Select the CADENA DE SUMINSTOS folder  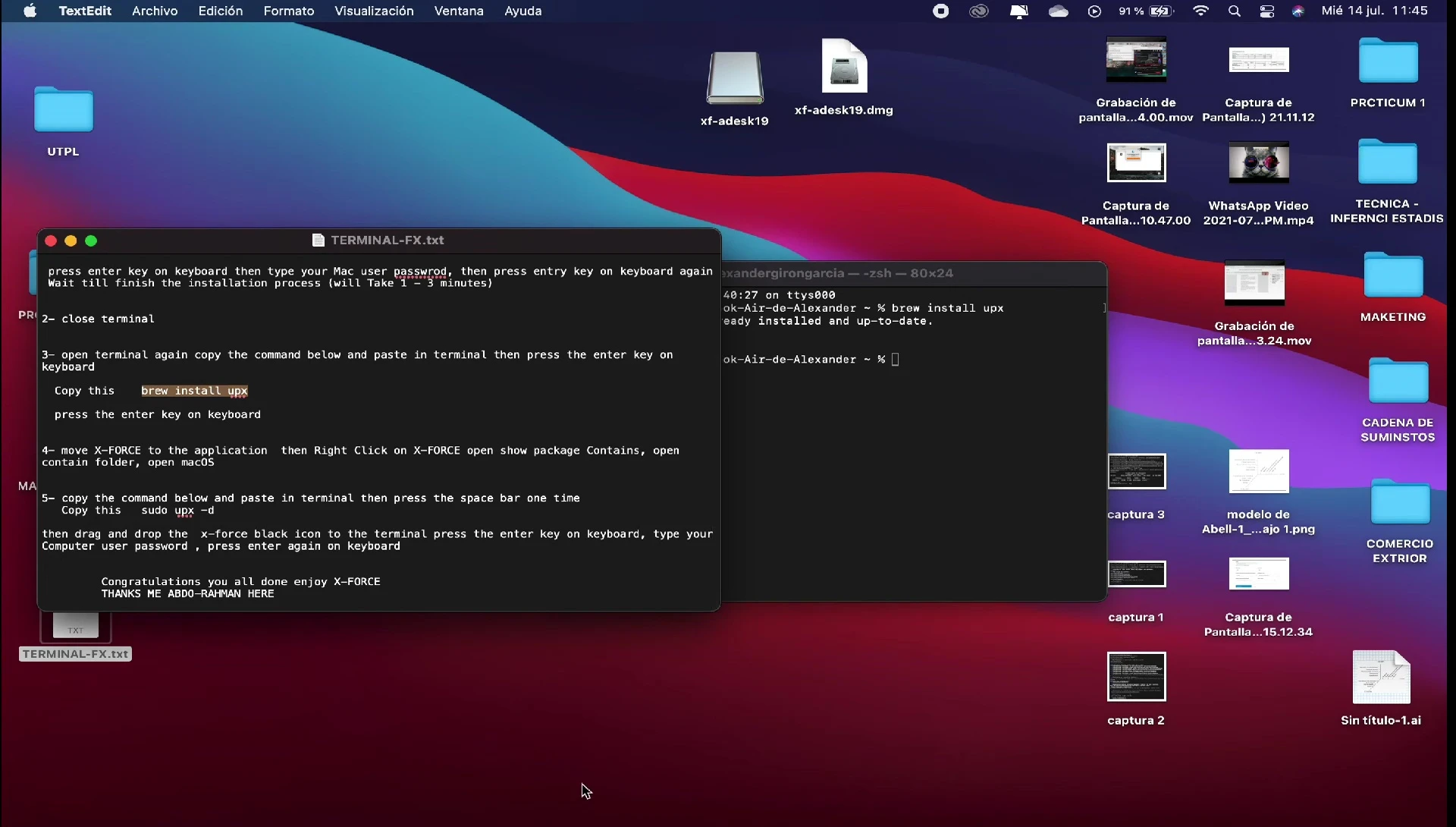pos(1398,380)
